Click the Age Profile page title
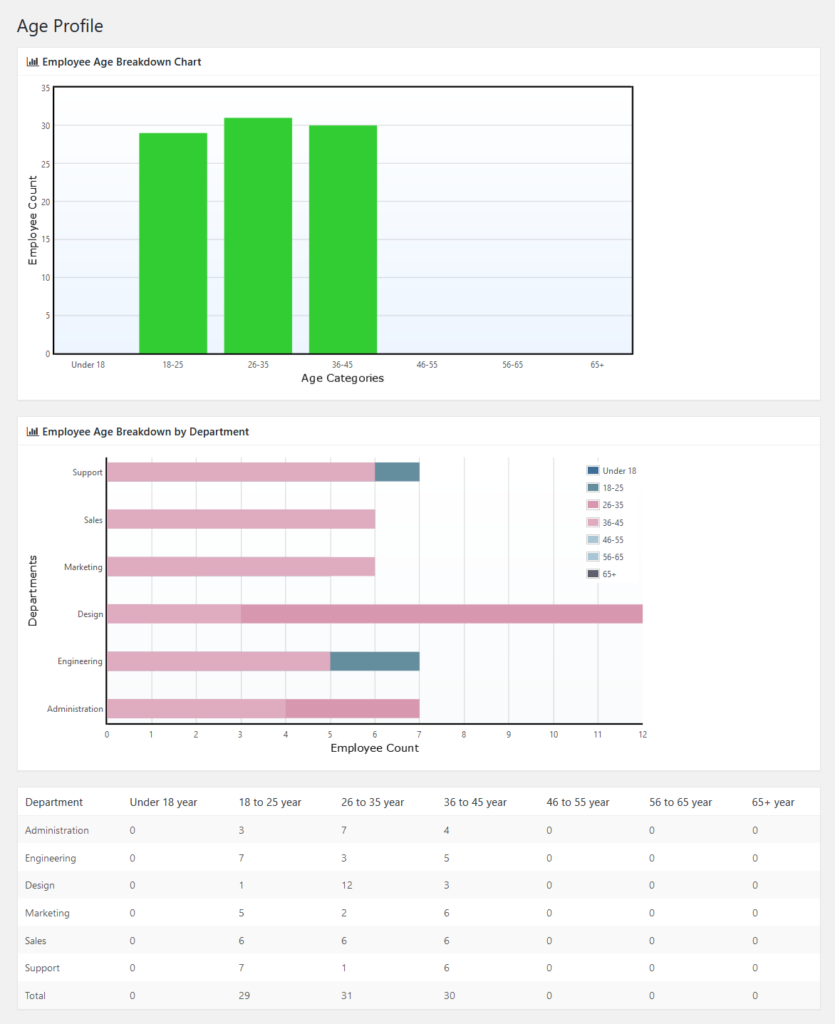 [58, 26]
